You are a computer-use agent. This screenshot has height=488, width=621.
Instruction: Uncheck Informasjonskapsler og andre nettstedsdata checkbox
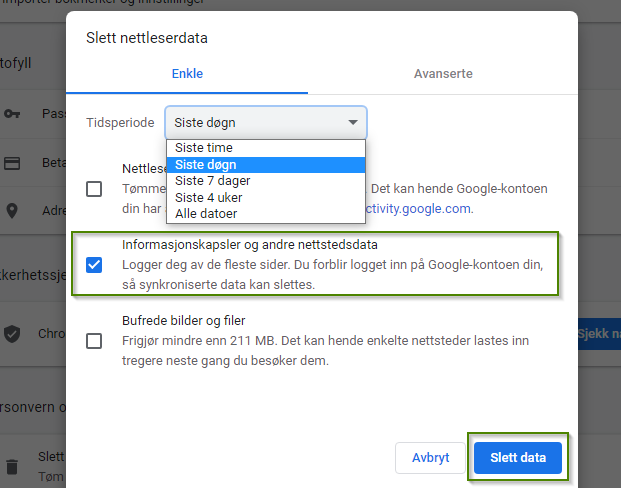click(94, 265)
